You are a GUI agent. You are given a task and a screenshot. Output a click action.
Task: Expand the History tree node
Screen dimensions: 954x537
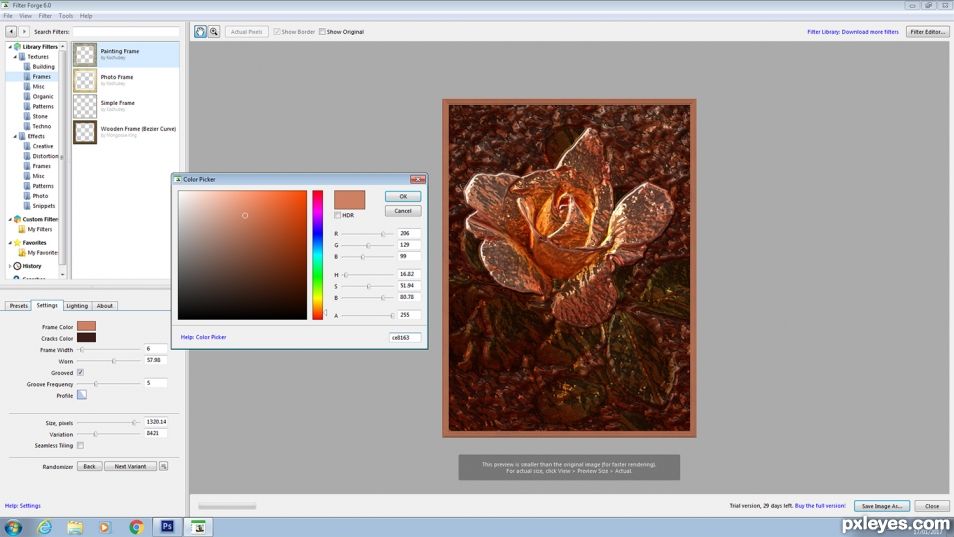10,266
